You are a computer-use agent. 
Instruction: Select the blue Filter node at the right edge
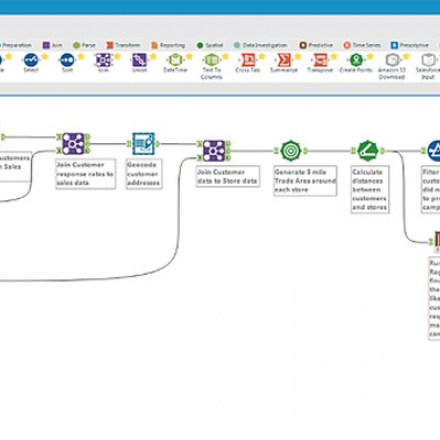coord(434,151)
